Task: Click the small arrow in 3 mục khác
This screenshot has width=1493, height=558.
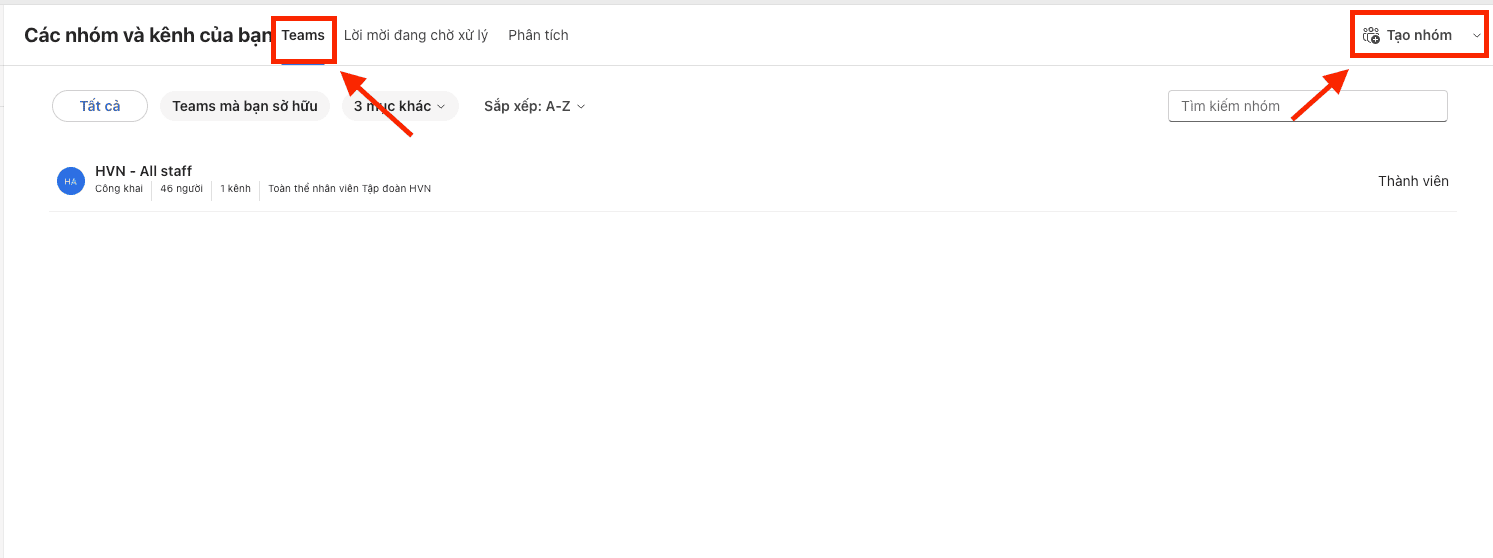Action: (x=441, y=106)
